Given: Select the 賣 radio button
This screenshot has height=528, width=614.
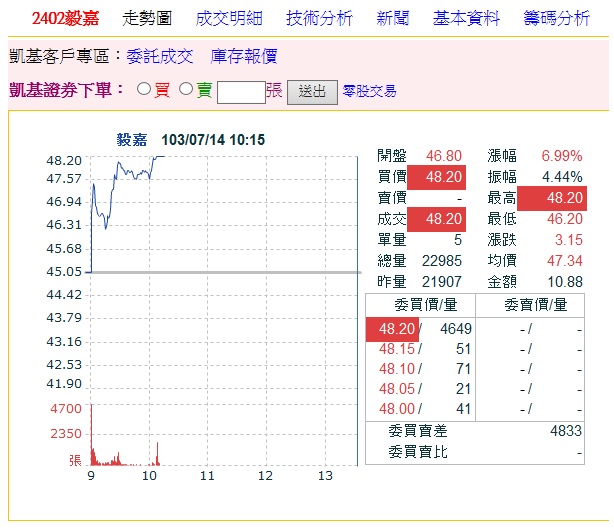Looking at the screenshot, I should 186,89.
